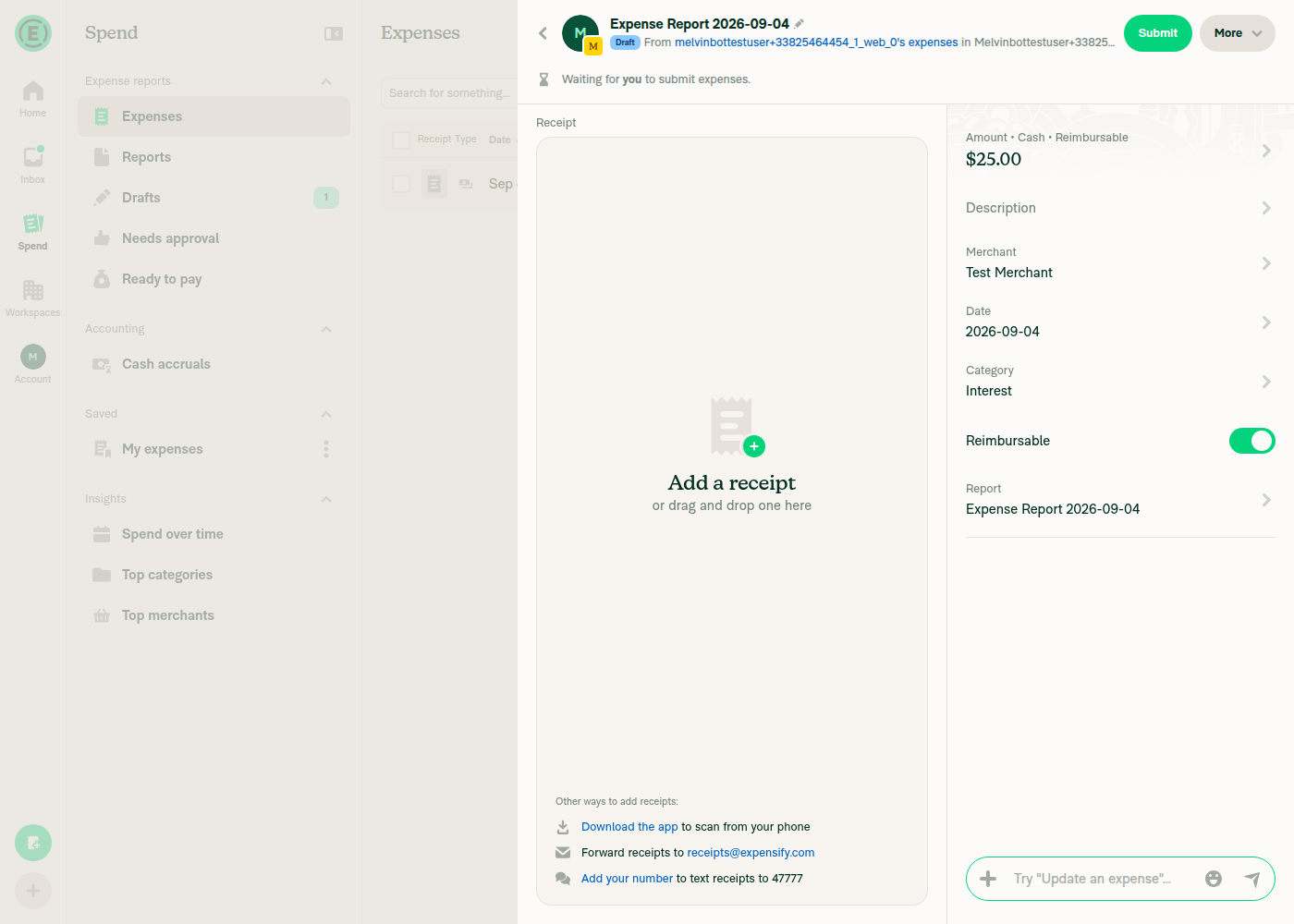Image resolution: width=1294 pixels, height=924 pixels.
Task: Check the Sep expense row checkbox
Action: 401,184
